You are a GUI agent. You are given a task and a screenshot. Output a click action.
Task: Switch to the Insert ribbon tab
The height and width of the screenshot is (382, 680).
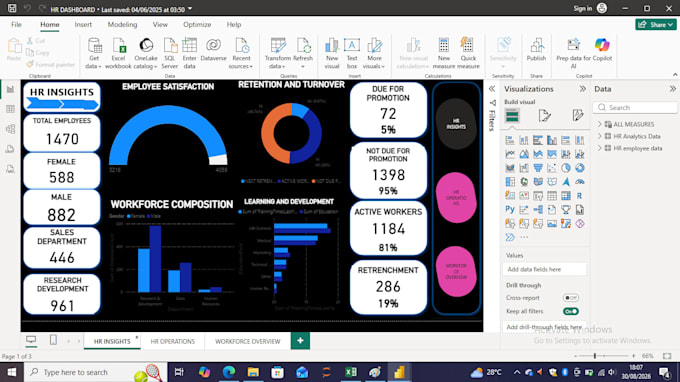click(83, 25)
